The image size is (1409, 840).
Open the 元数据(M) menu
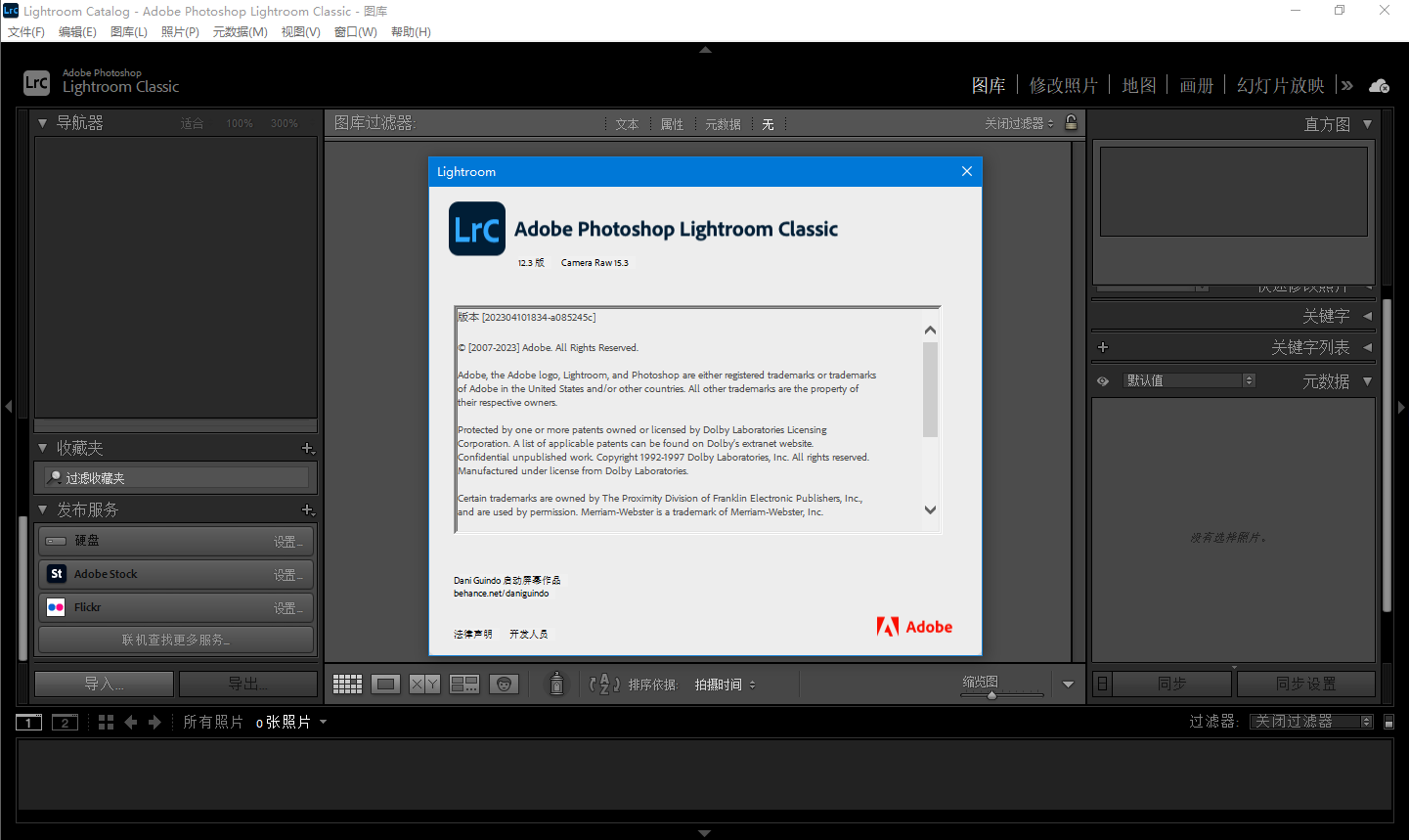click(240, 32)
